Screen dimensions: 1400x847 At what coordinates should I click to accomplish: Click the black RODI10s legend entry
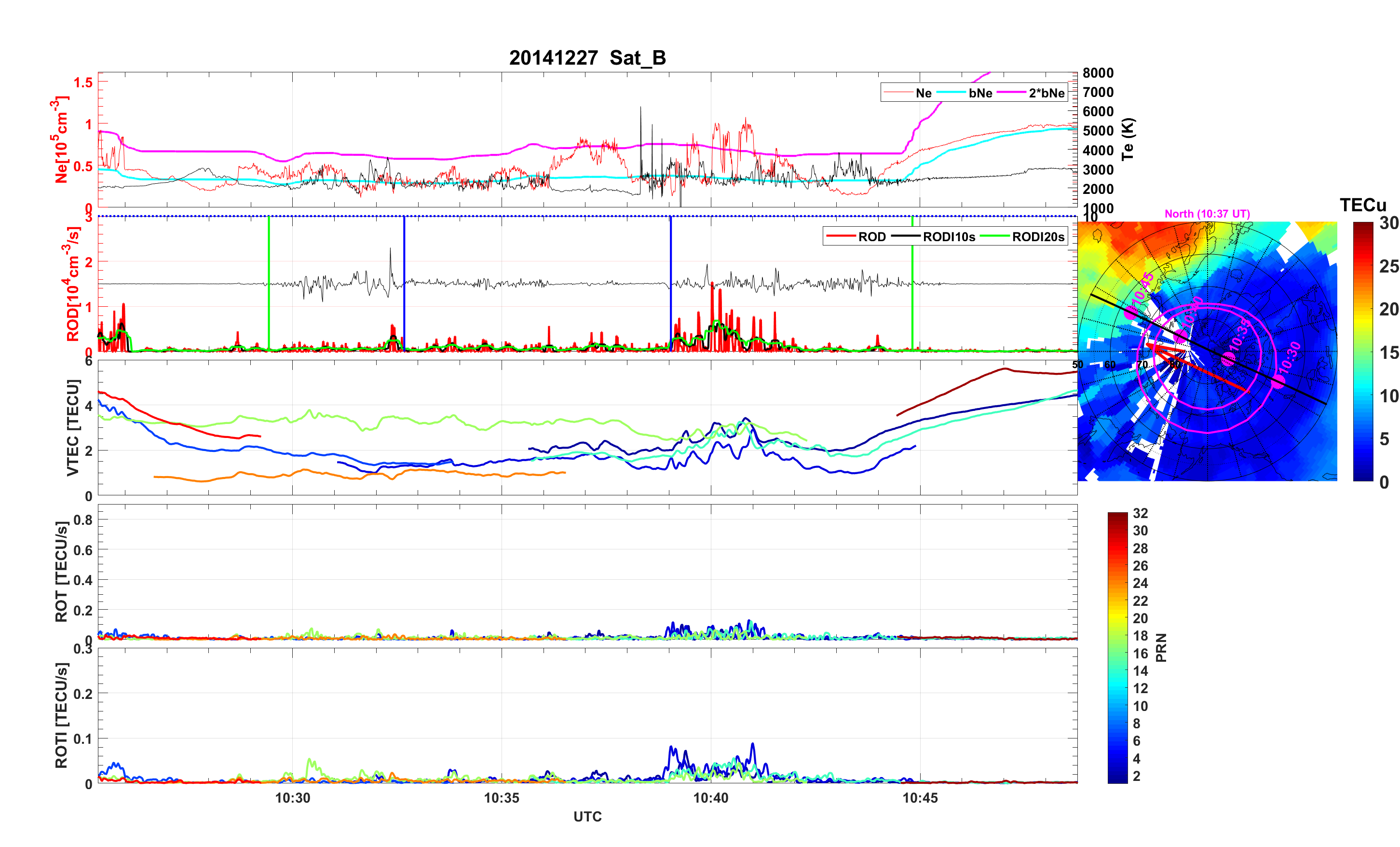tap(934, 236)
